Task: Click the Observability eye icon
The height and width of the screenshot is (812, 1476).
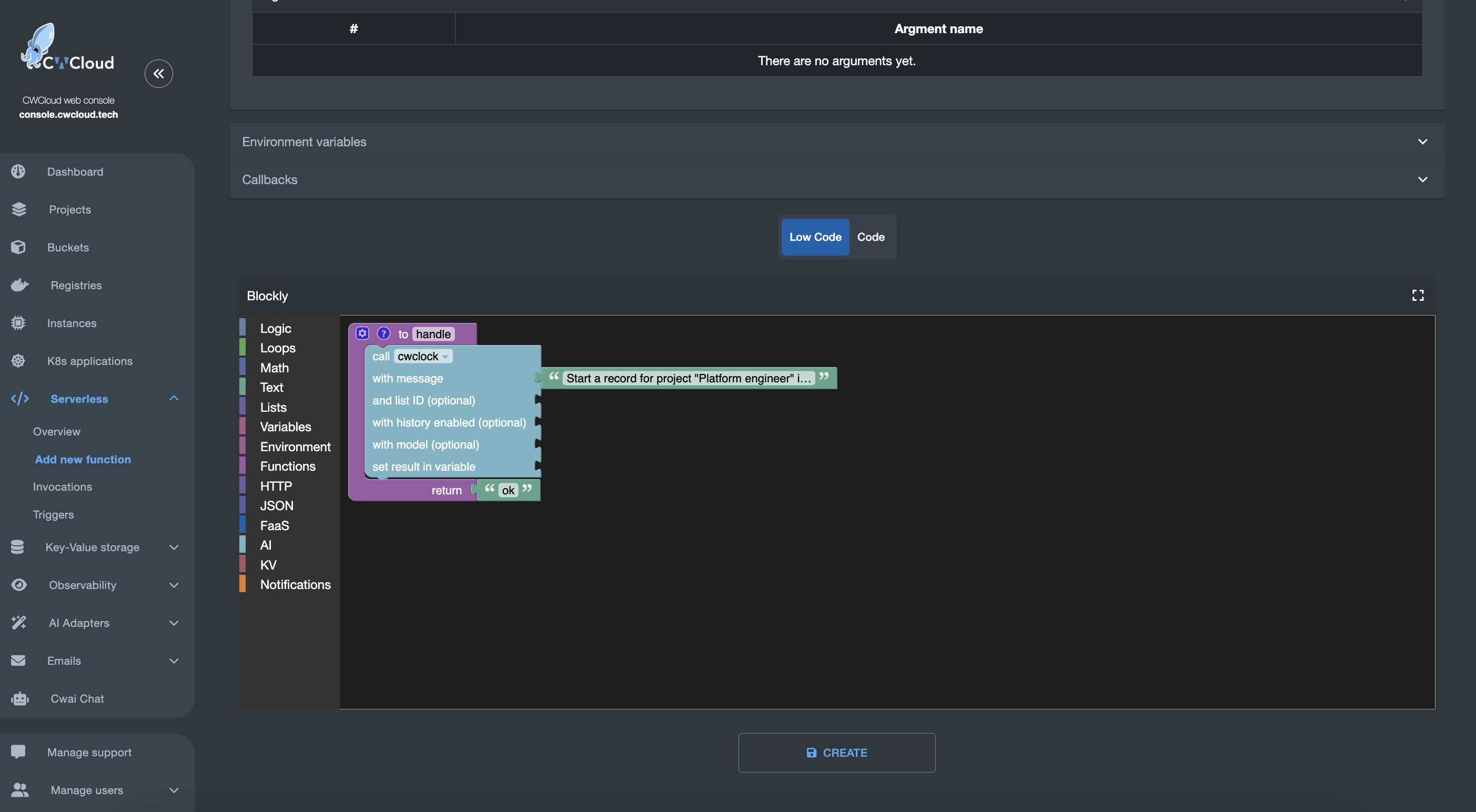Action: 19,584
